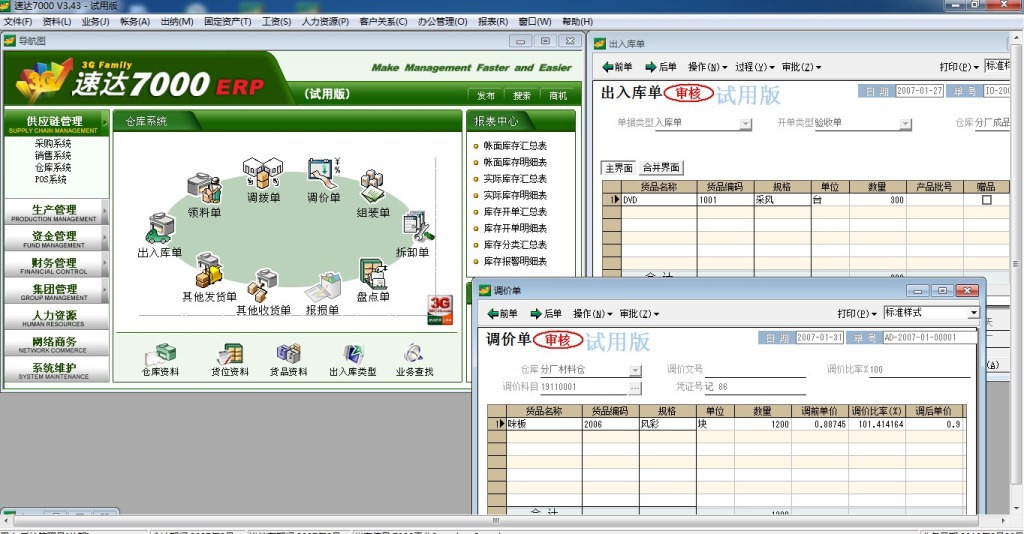Open the 实际库存明细表 report
The width and height of the screenshot is (1024, 534).
click(515, 195)
